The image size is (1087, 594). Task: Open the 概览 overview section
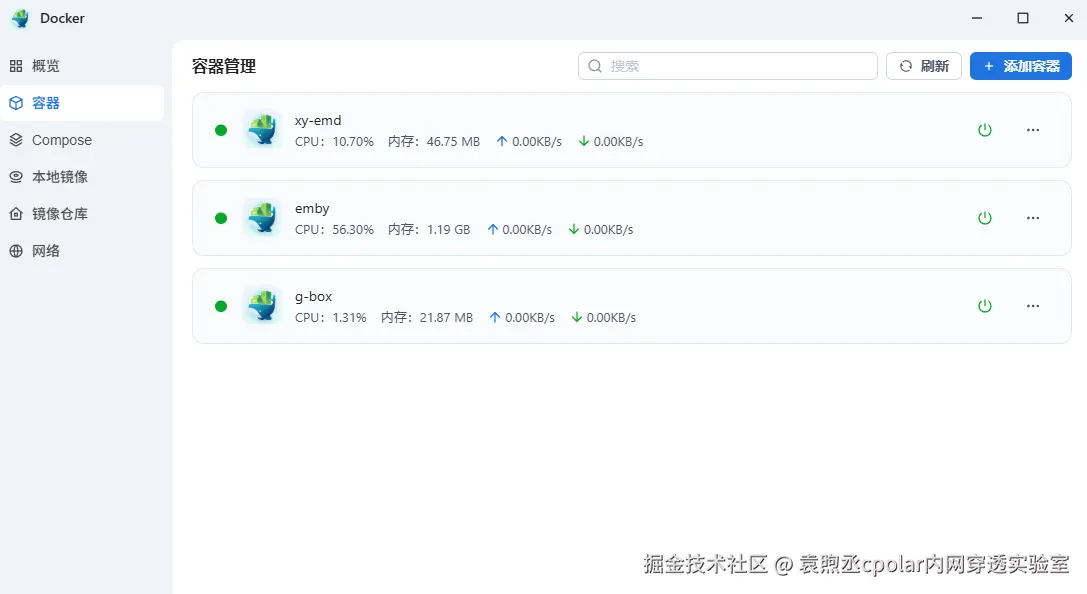coord(82,66)
